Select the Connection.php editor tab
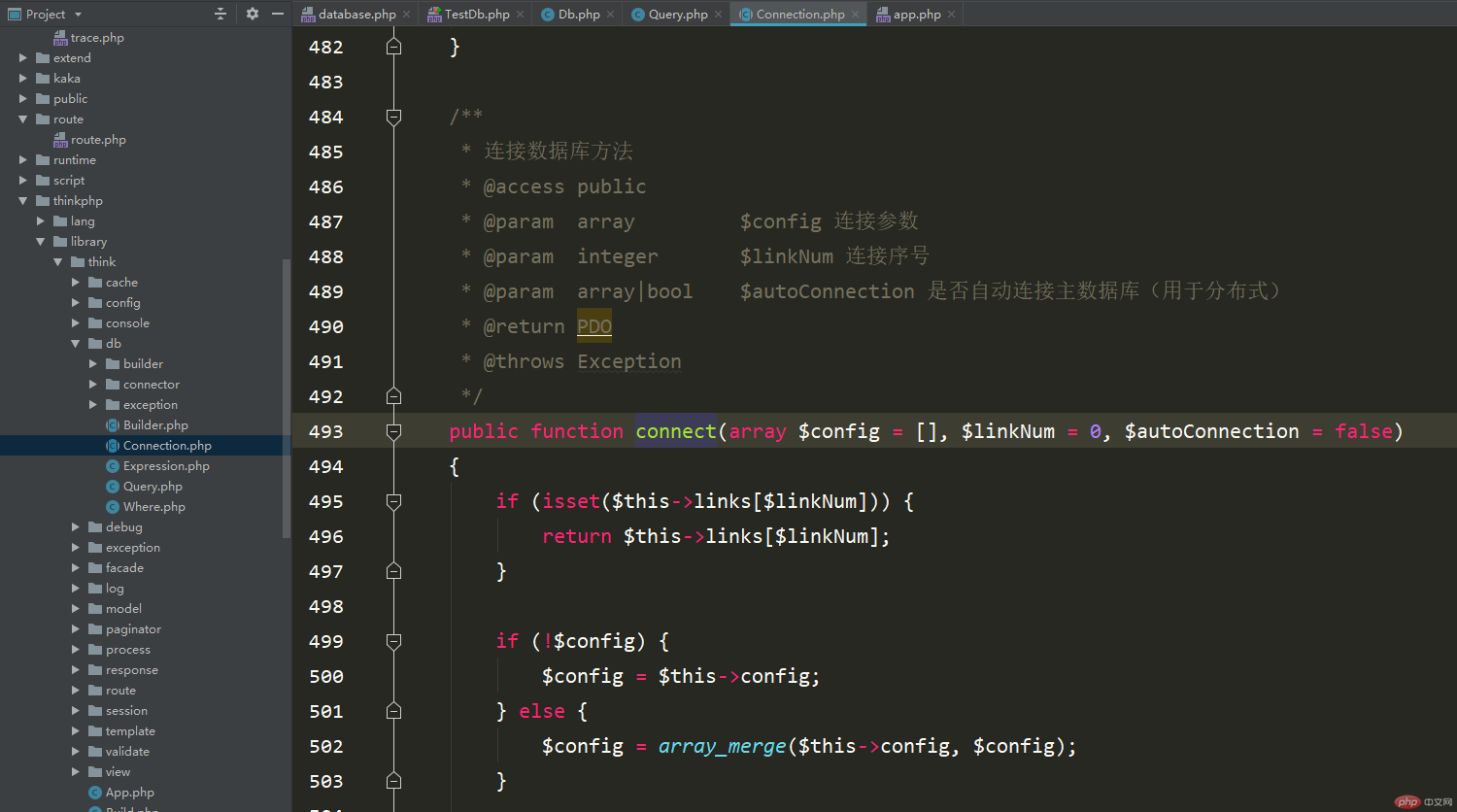 pyautogui.click(x=799, y=14)
